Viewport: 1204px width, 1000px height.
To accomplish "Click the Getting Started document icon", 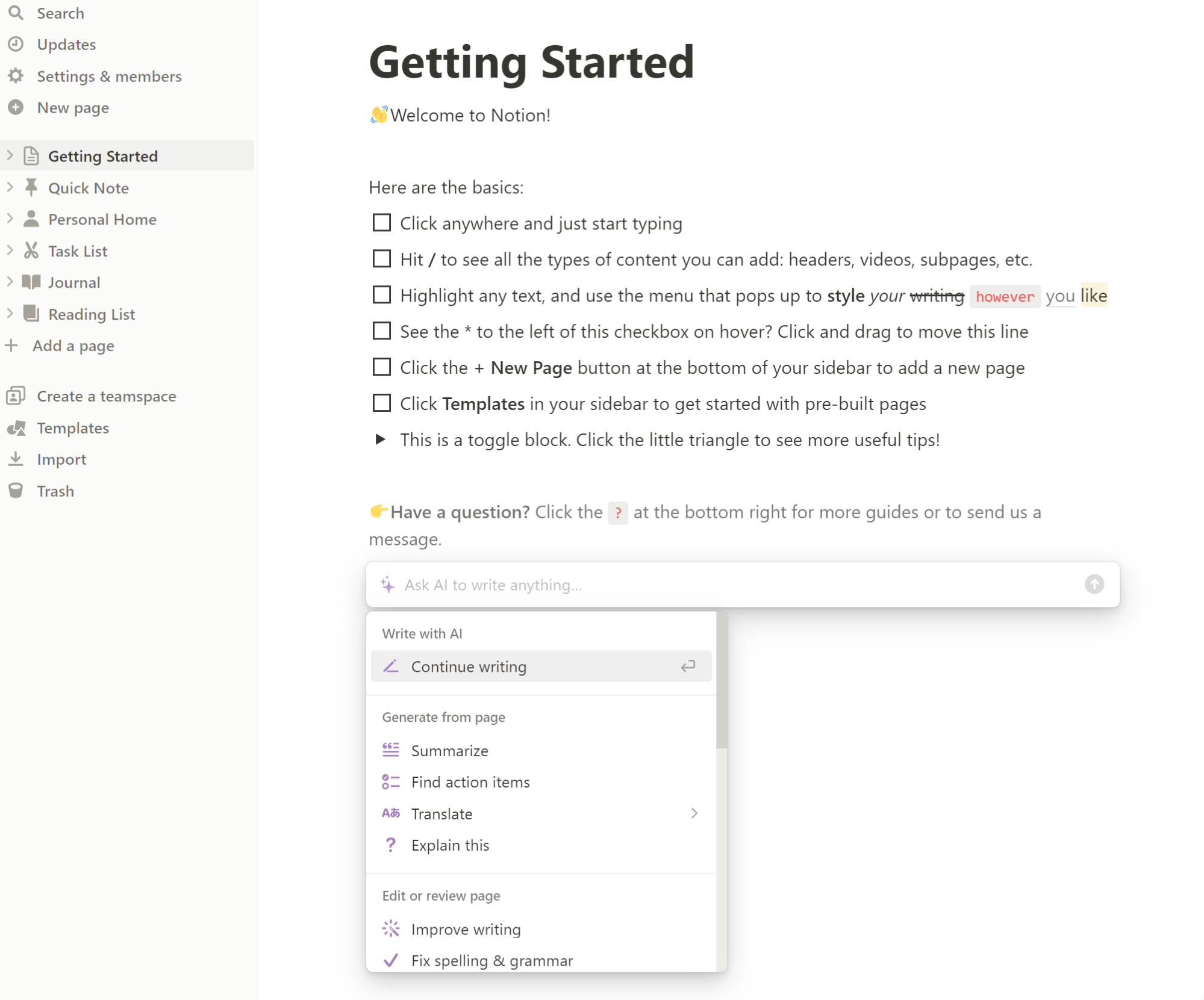I will [x=31, y=156].
